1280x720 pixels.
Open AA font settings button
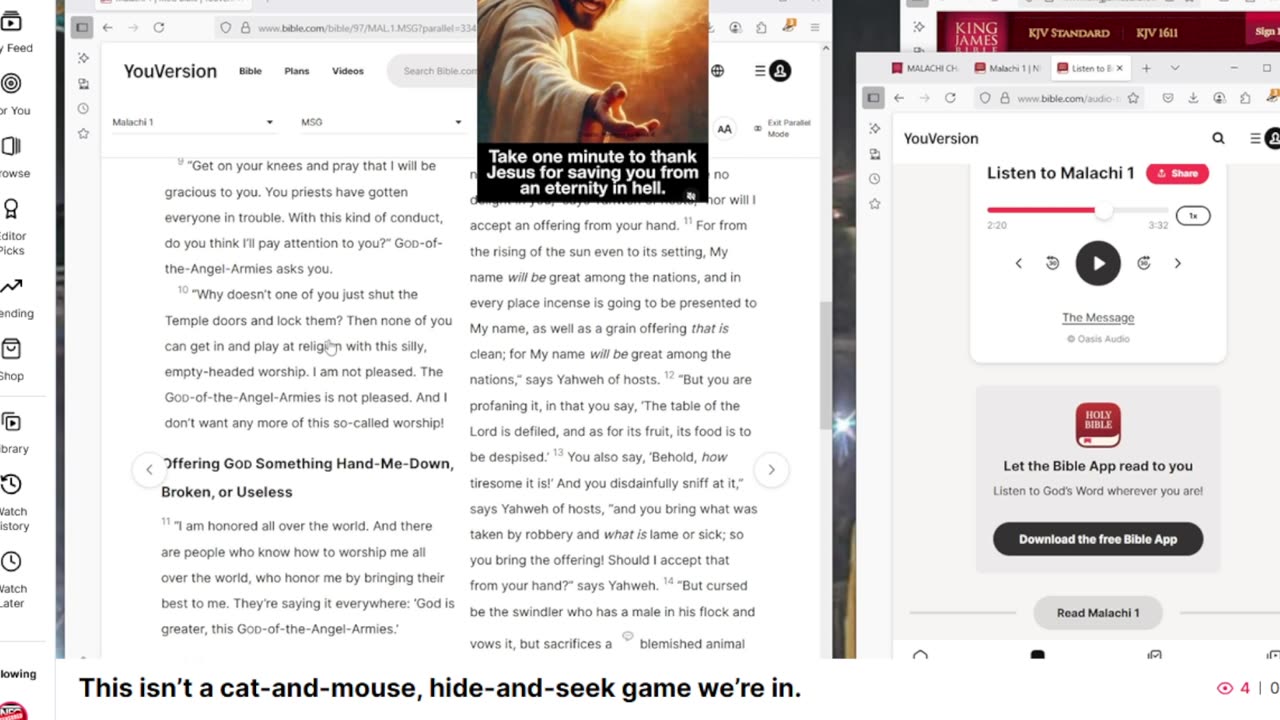pos(724,129)
